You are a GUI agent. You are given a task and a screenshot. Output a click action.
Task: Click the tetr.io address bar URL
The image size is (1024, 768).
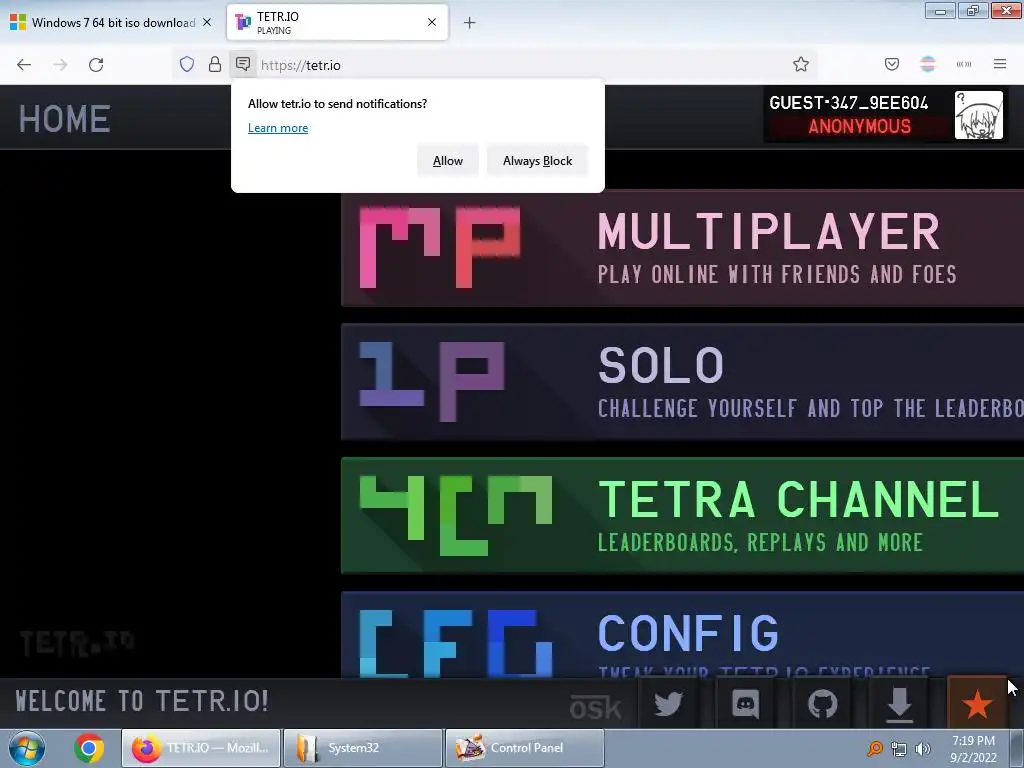coord(300,65)
